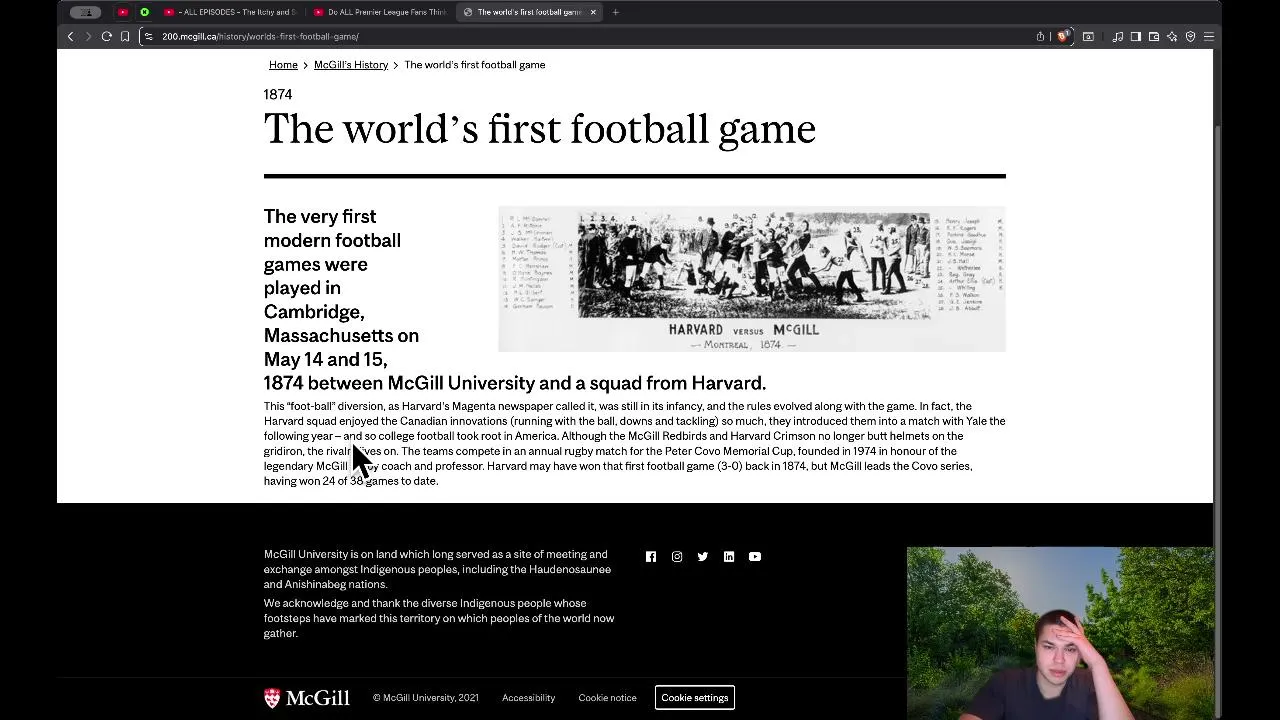Open the music note playlist icon
Screen dimensions: 1280x720
[x=1118, y=36]
